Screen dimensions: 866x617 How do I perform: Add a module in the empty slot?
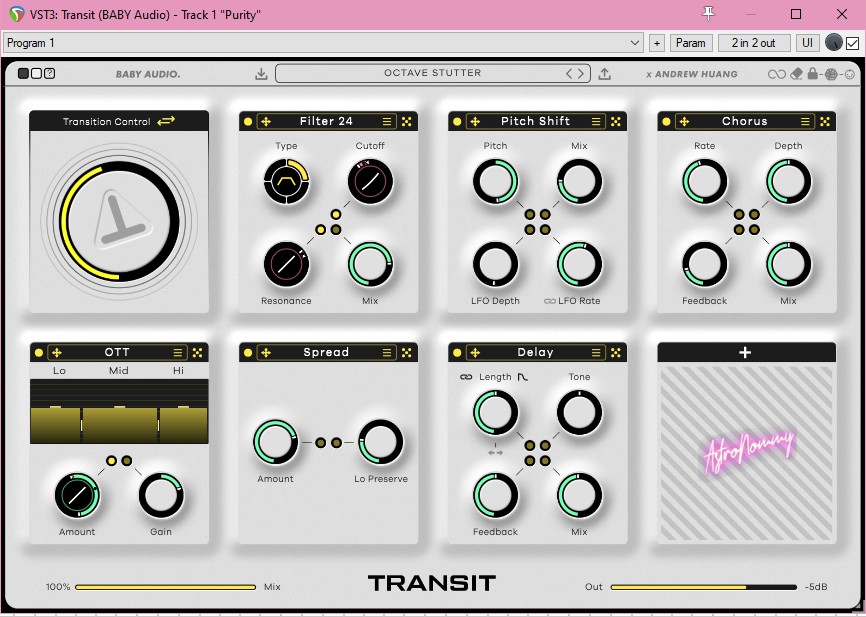[745, 352]
